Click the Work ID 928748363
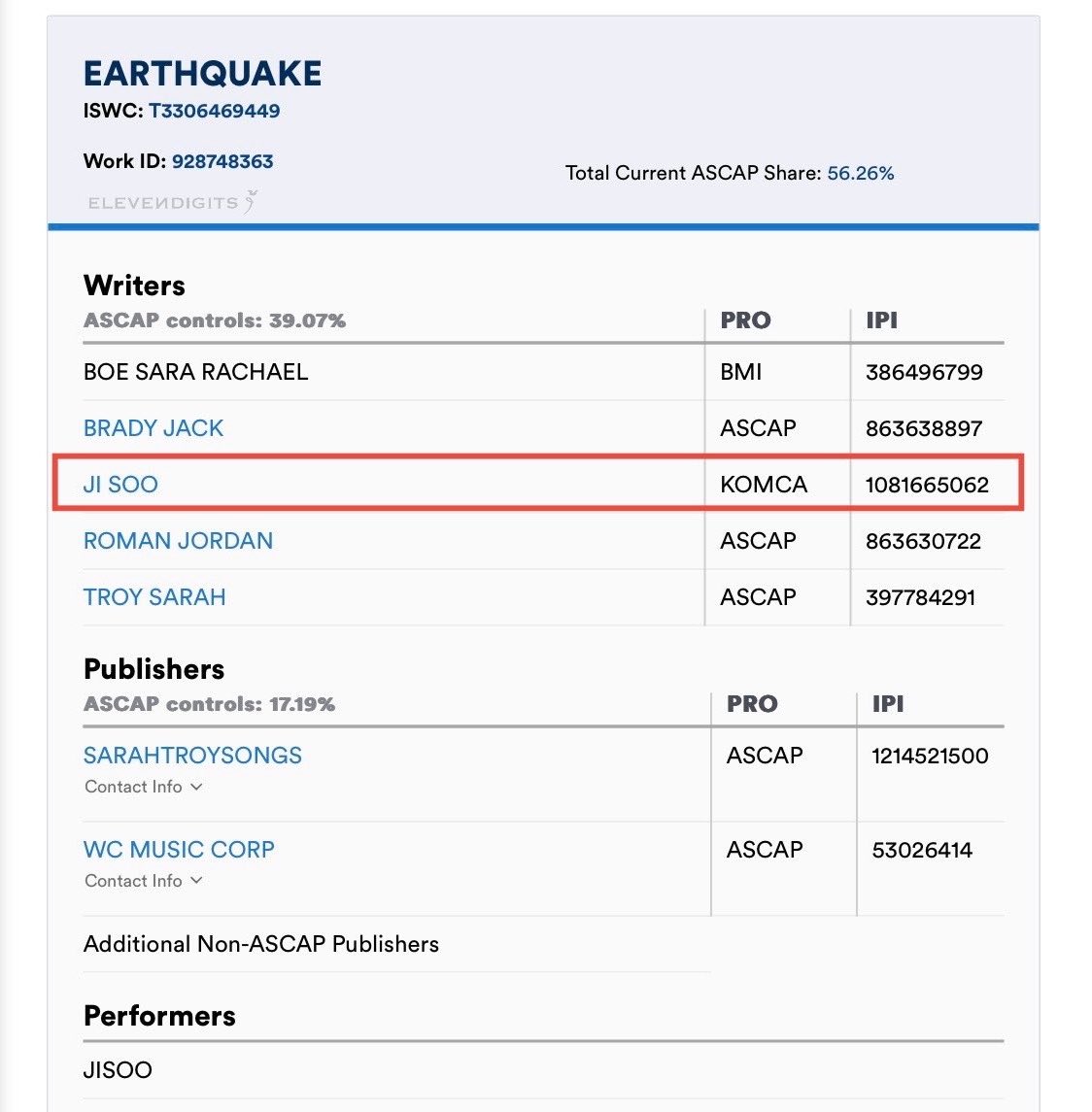 coord(222,161)
